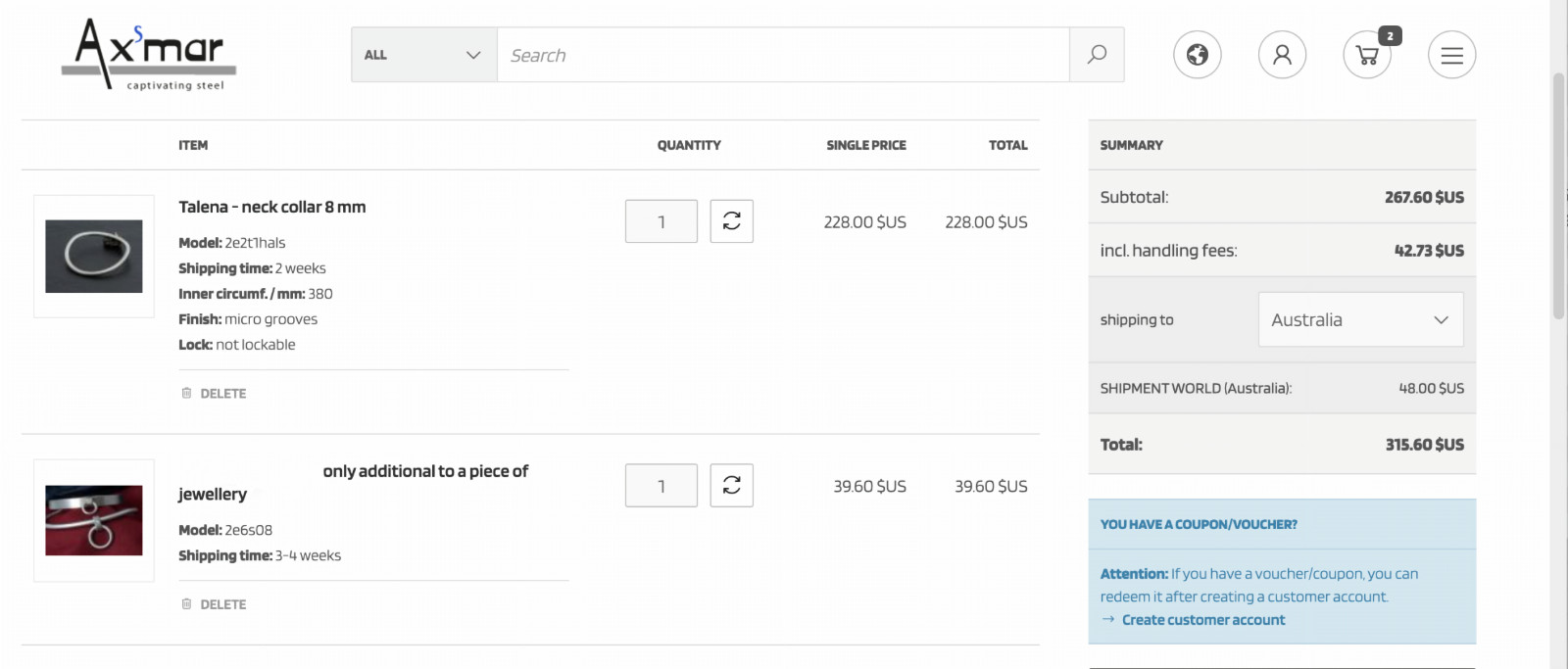Click trash icon for Talena neck collar
Viewport: 1568px width, 669px height.
point(186,393)
